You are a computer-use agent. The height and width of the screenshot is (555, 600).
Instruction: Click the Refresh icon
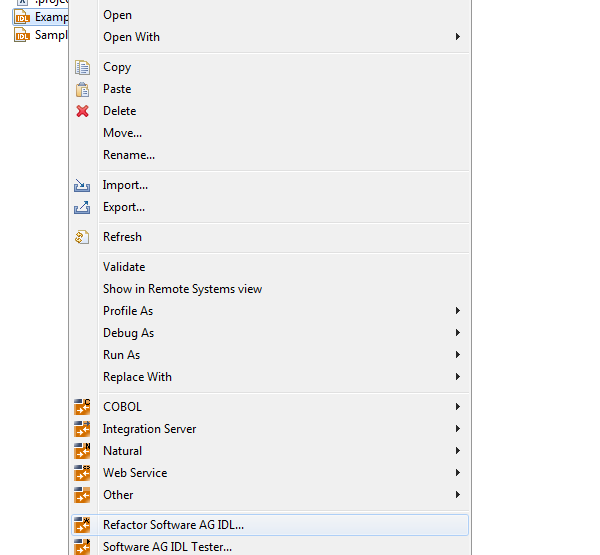[82, 237]
